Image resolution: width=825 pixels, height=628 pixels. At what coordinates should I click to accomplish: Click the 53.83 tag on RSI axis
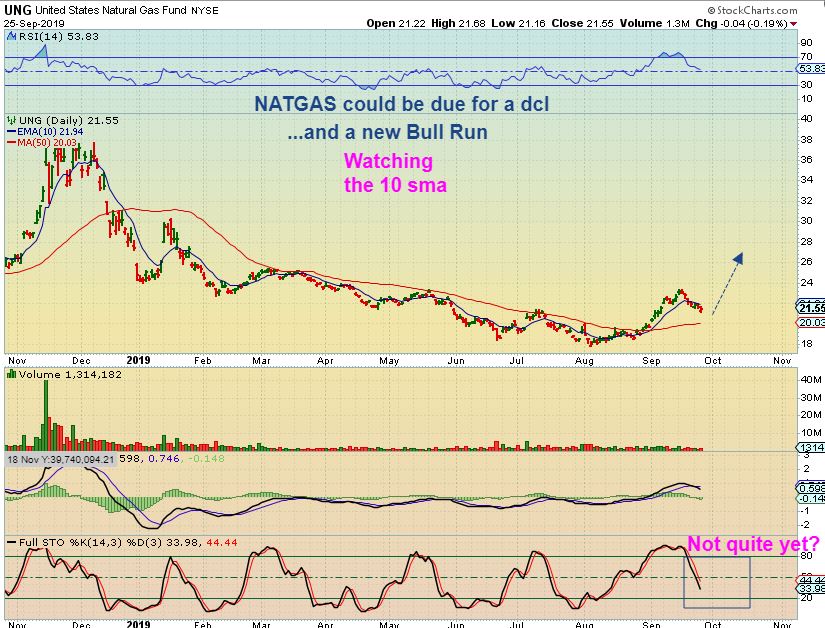(x=812, y=69)
